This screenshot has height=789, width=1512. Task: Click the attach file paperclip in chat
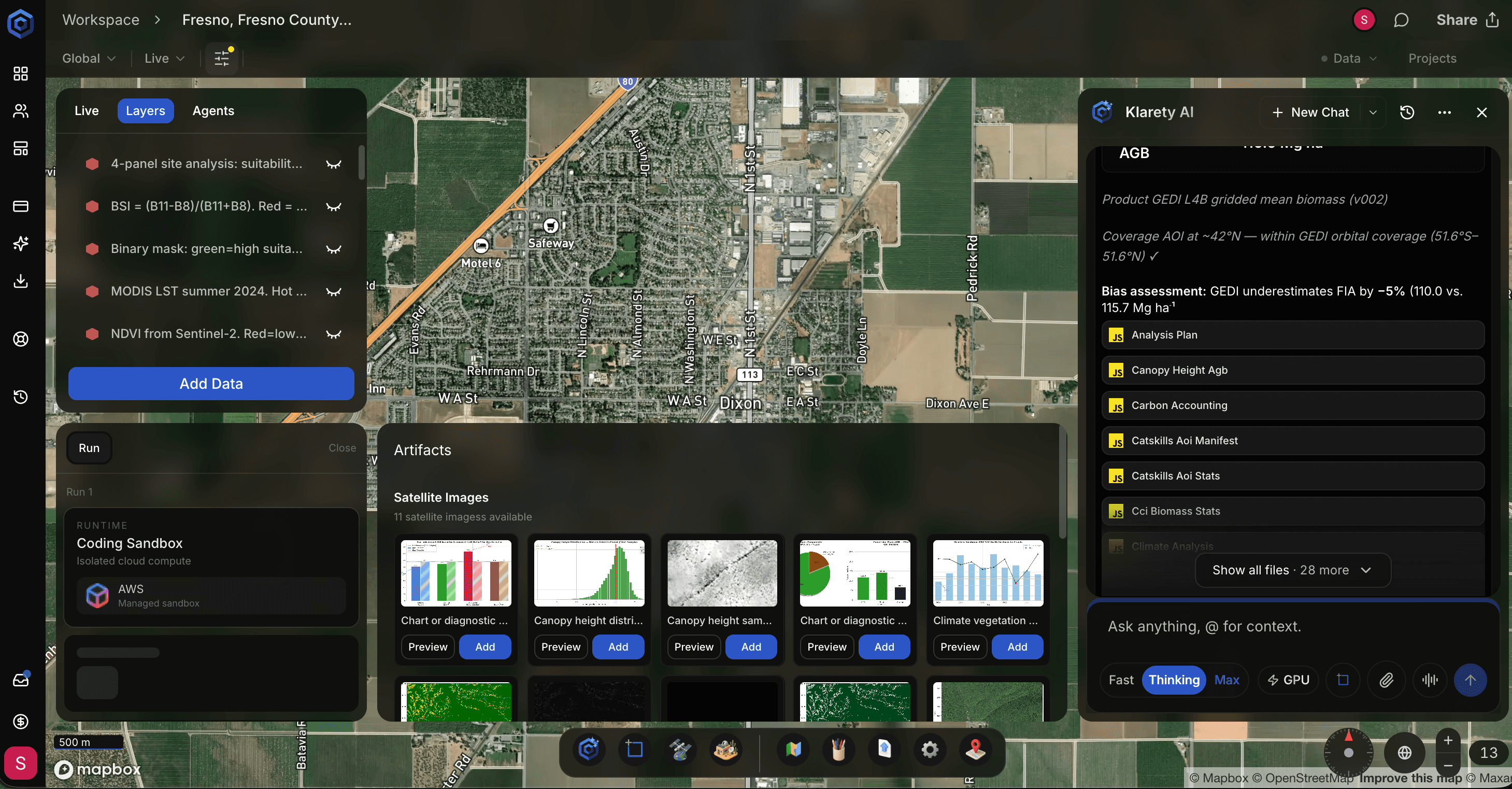(1387, 680)
